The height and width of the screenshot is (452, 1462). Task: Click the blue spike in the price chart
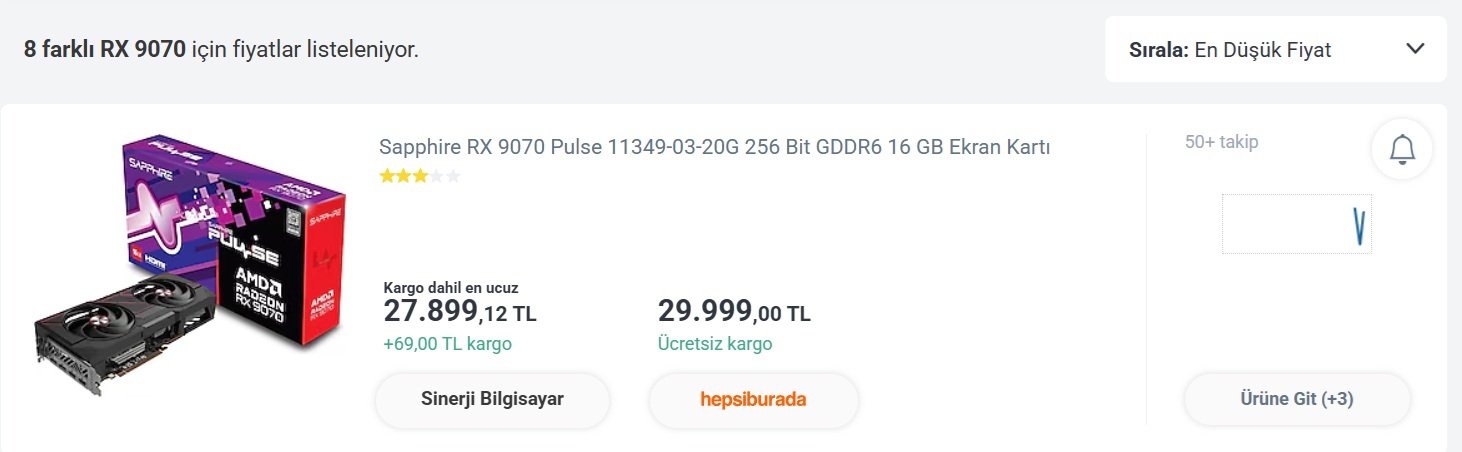click(x=1358, y=226)
